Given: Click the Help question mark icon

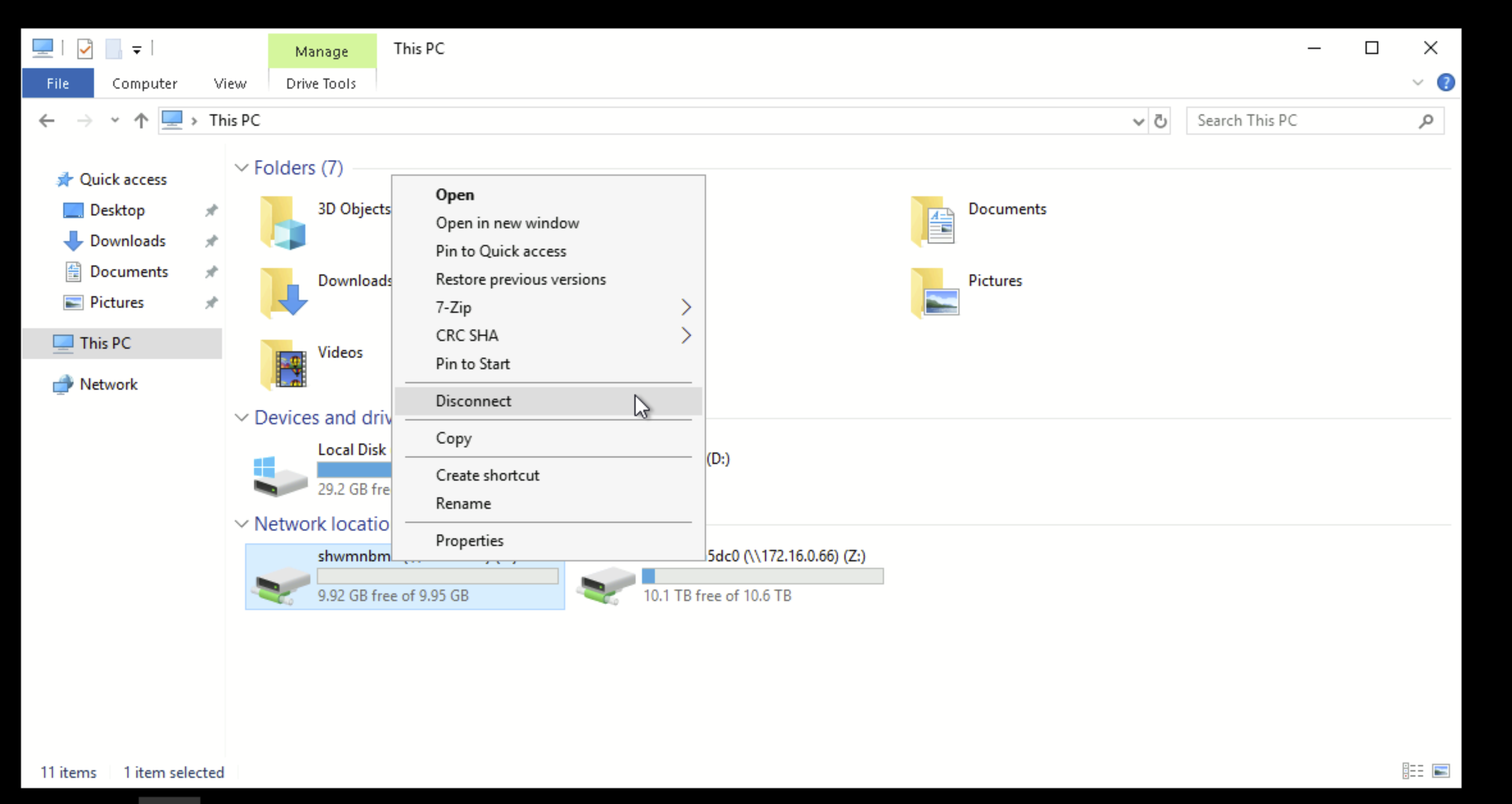Looking at the screenshot, I should [1446, 82].
